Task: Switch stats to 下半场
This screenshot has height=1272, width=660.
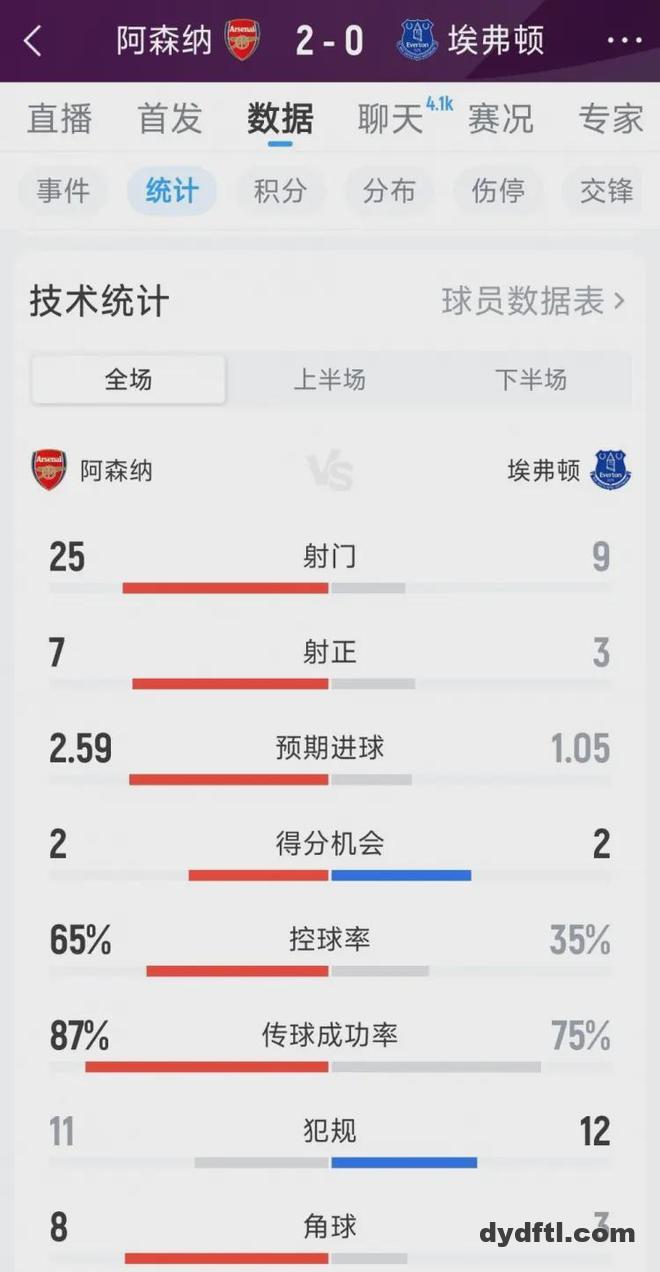Action: point(530,379)
